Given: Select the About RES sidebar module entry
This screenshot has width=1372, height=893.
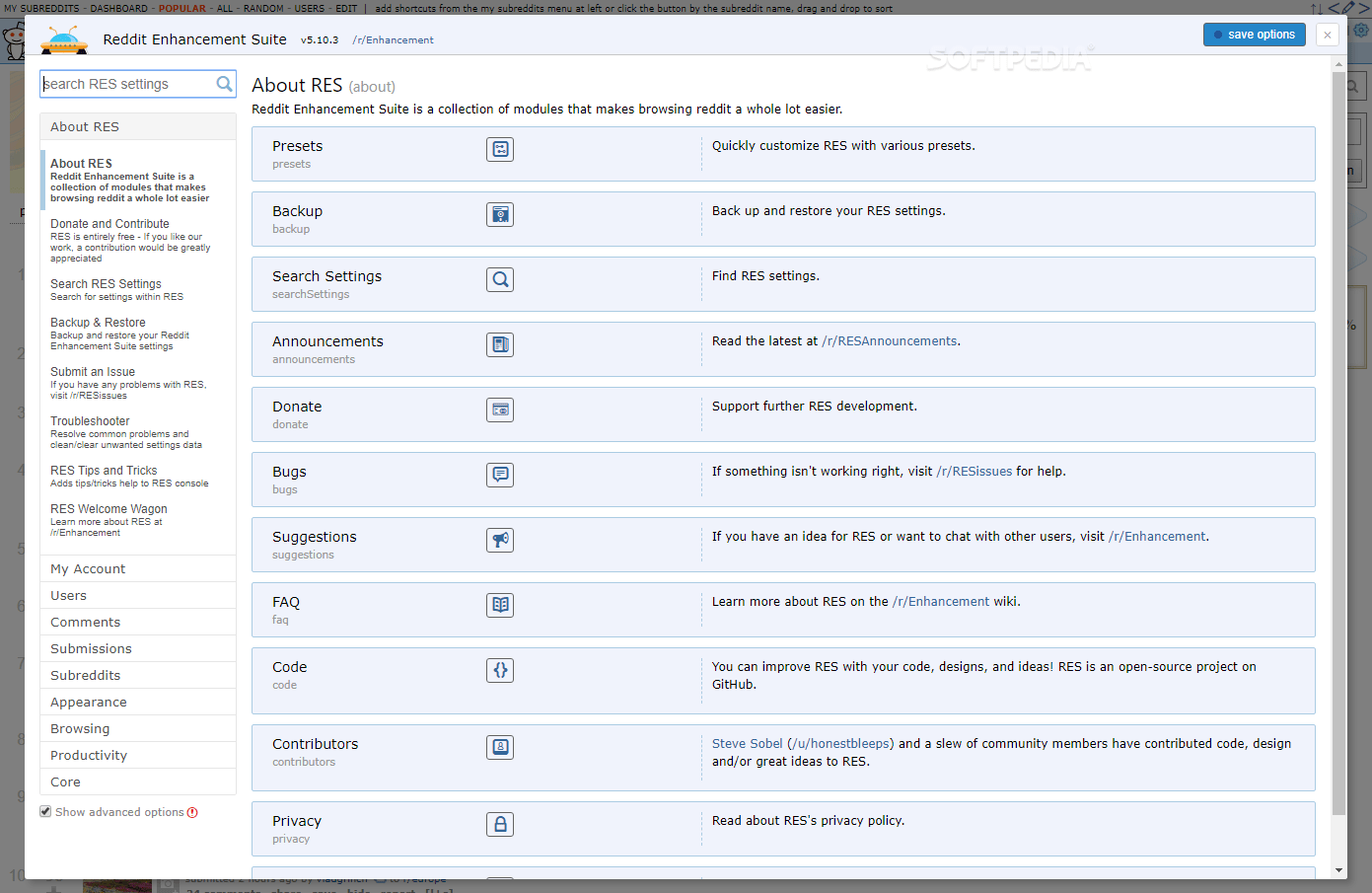Looking at the screenshot, I should coord(138,180).
